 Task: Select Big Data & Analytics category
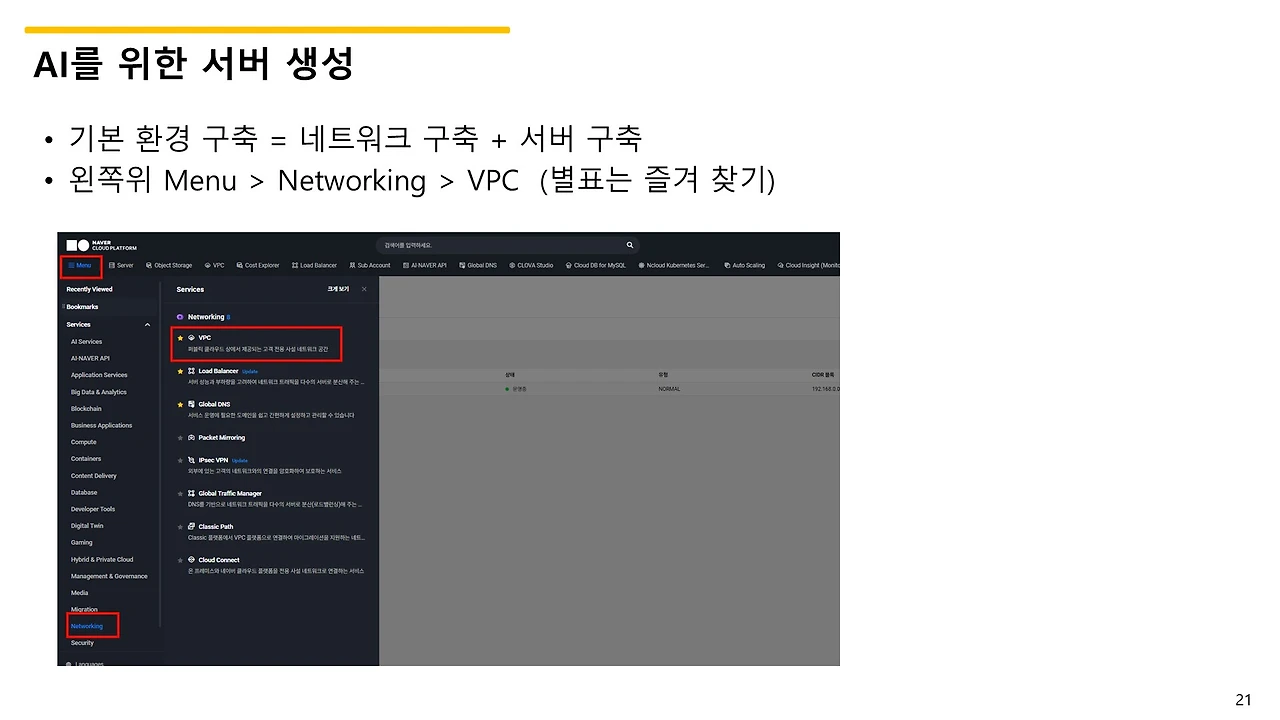click(99, 392)
